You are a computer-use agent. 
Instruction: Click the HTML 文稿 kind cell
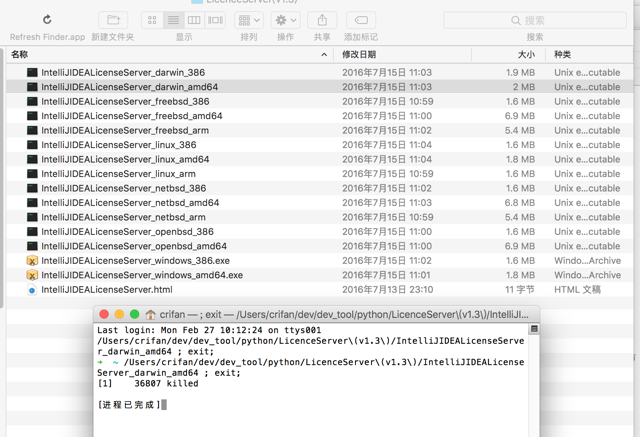577,290
